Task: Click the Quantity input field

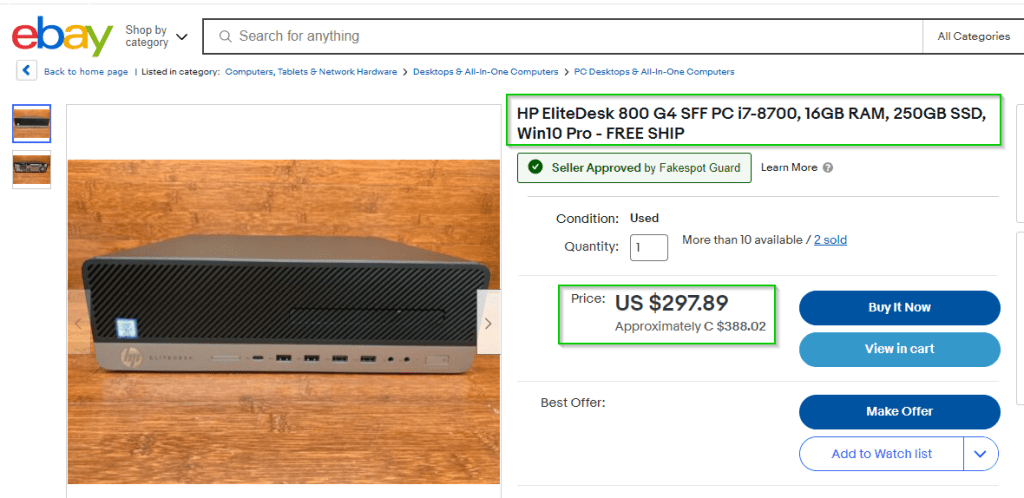Action: pos(648,247)
